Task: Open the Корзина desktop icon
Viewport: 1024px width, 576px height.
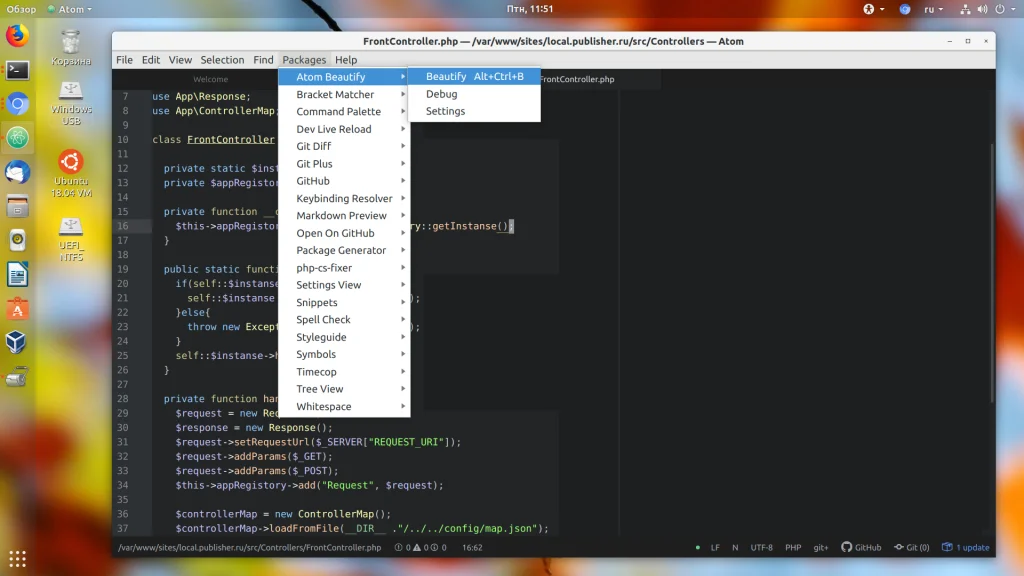Action: click(71, 46)
